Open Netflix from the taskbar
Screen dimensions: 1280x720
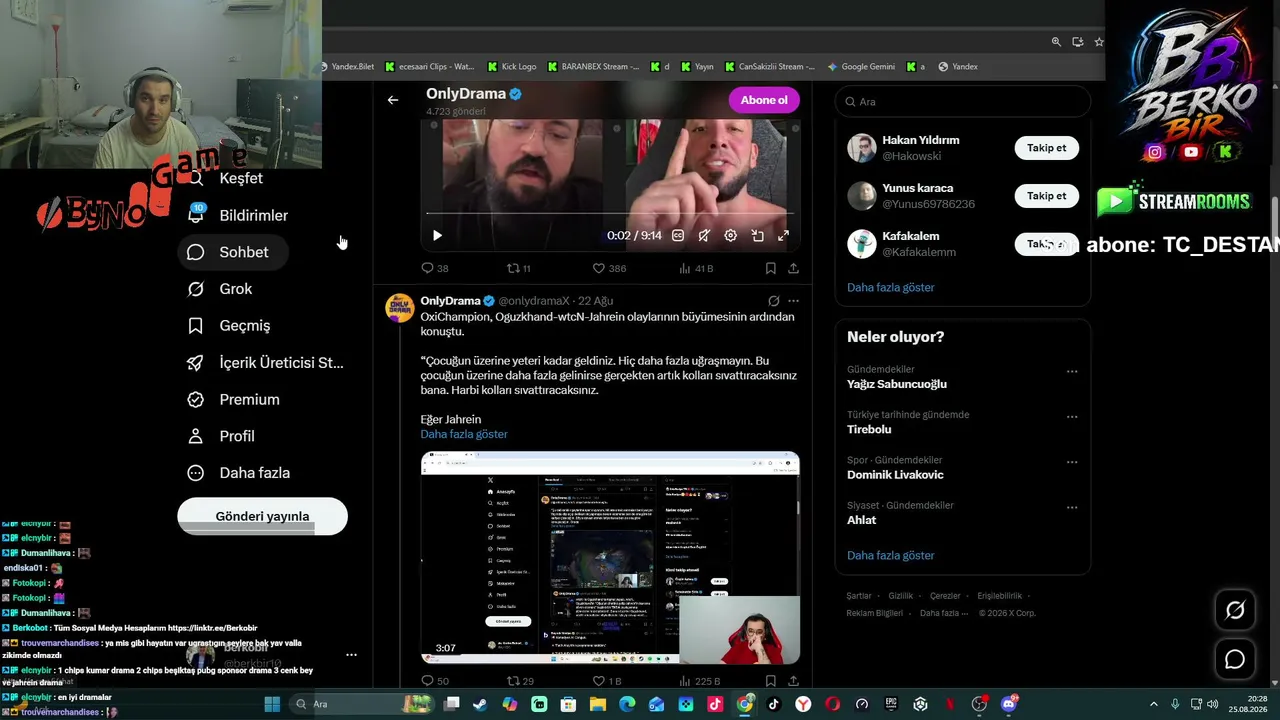point(951,704)
